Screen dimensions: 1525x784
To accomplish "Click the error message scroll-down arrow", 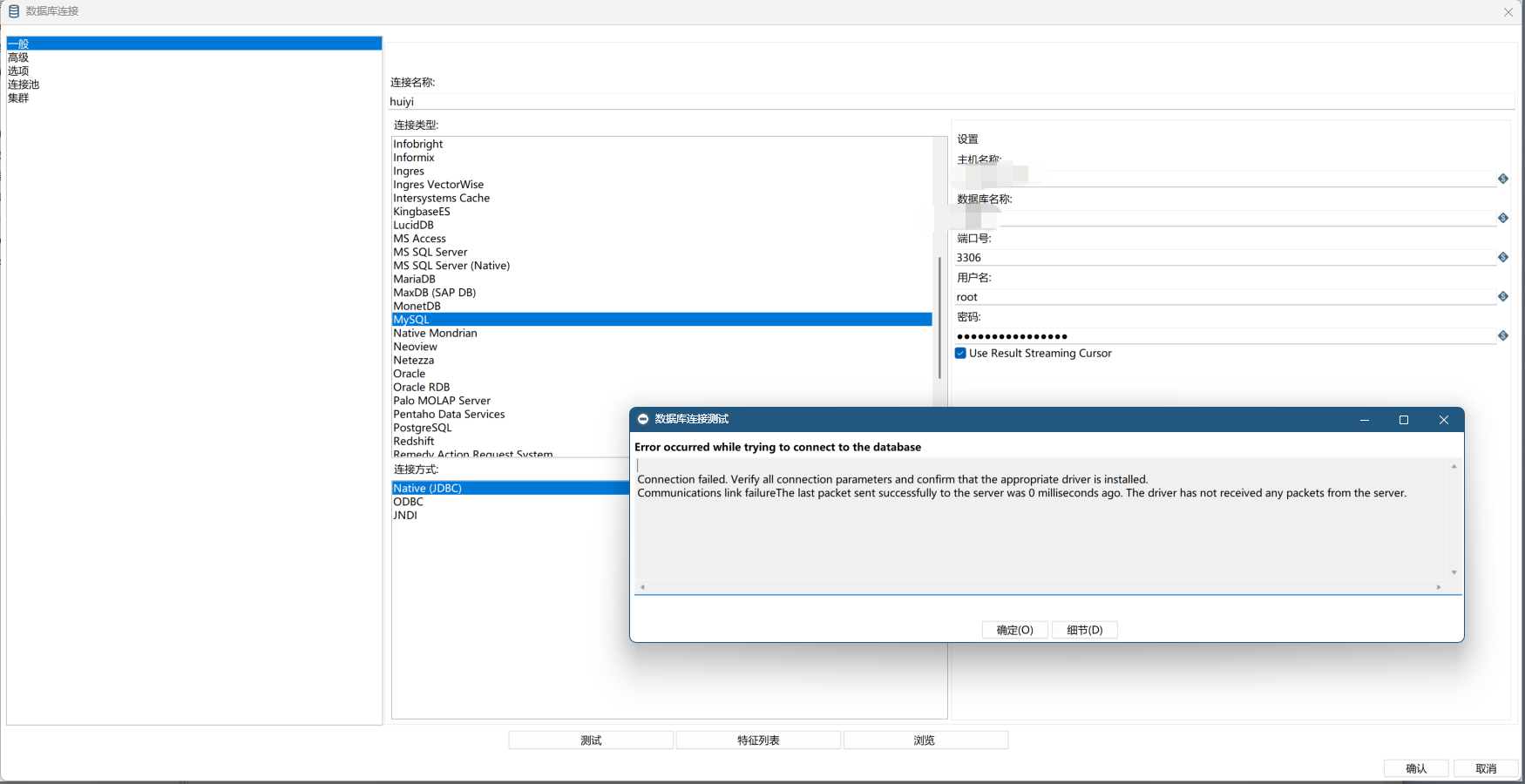I will (x=1454, y=572).
